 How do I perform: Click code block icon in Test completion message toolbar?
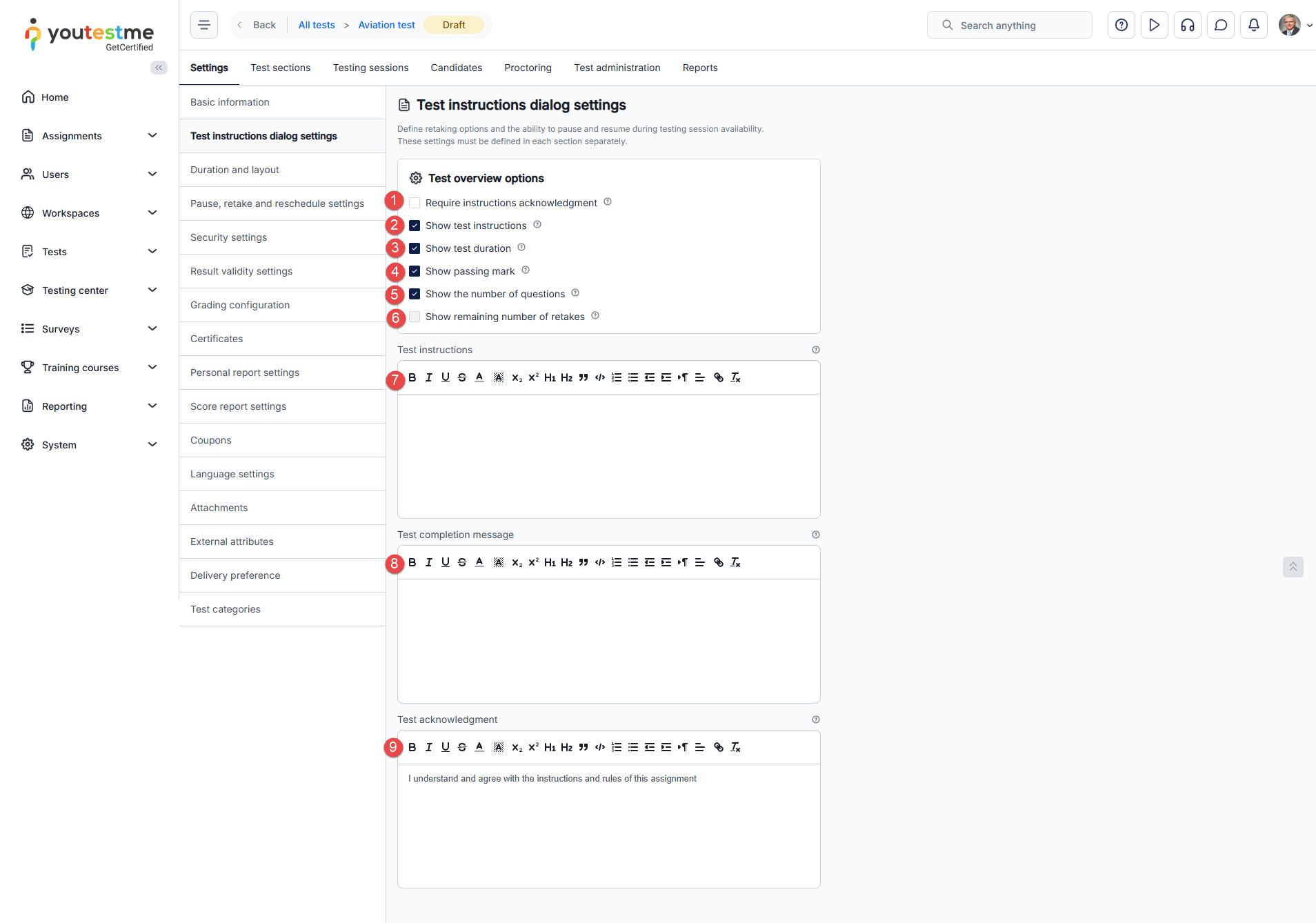600,562
